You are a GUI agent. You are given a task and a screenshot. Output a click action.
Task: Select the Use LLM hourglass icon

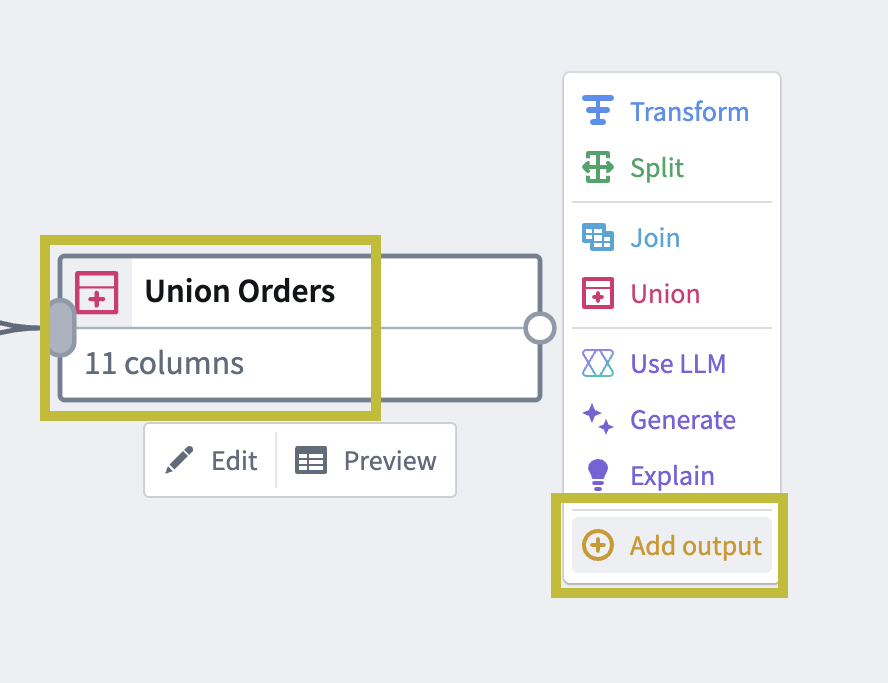[x=597, y=363]
